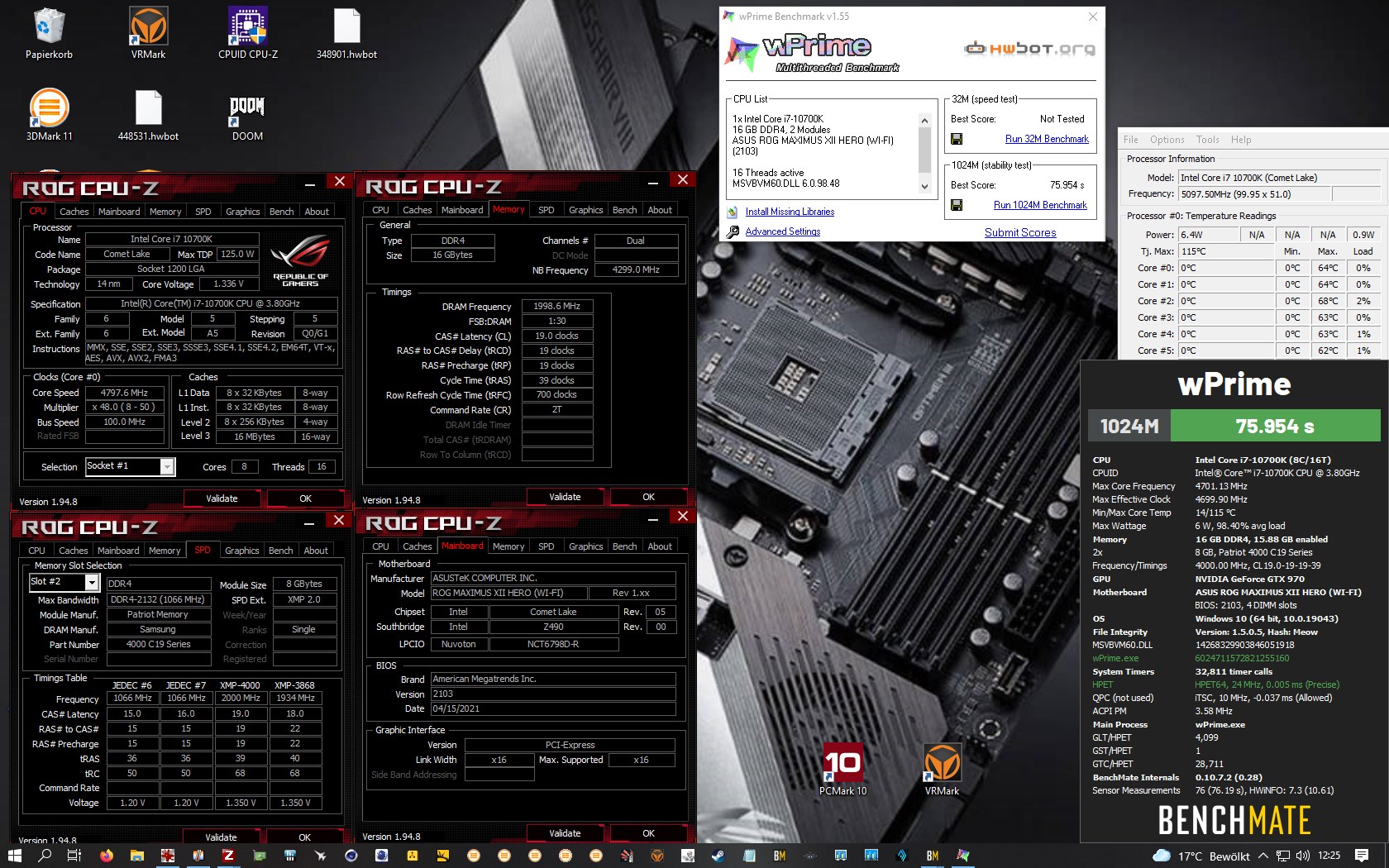Open the Help menu in Core Temp

click(x=1240, y=140)
